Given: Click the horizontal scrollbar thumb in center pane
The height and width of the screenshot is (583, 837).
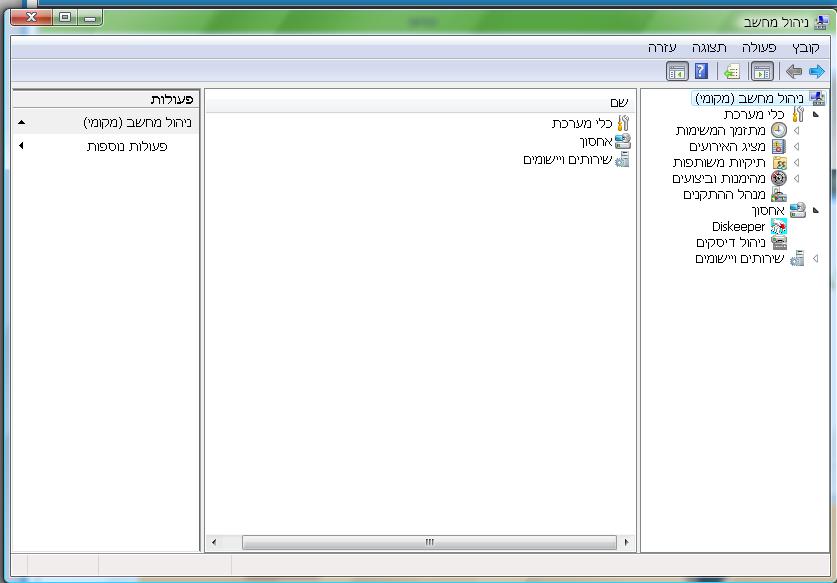Looking at the screenshot, I should tap(429, 542).
